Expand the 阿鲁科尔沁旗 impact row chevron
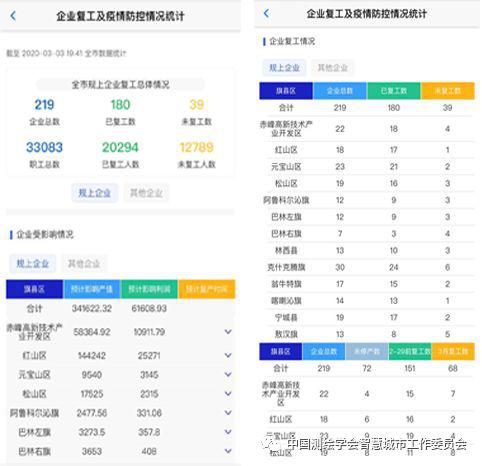The width and height of the screenshot is (482, 466). click(228, 413)
